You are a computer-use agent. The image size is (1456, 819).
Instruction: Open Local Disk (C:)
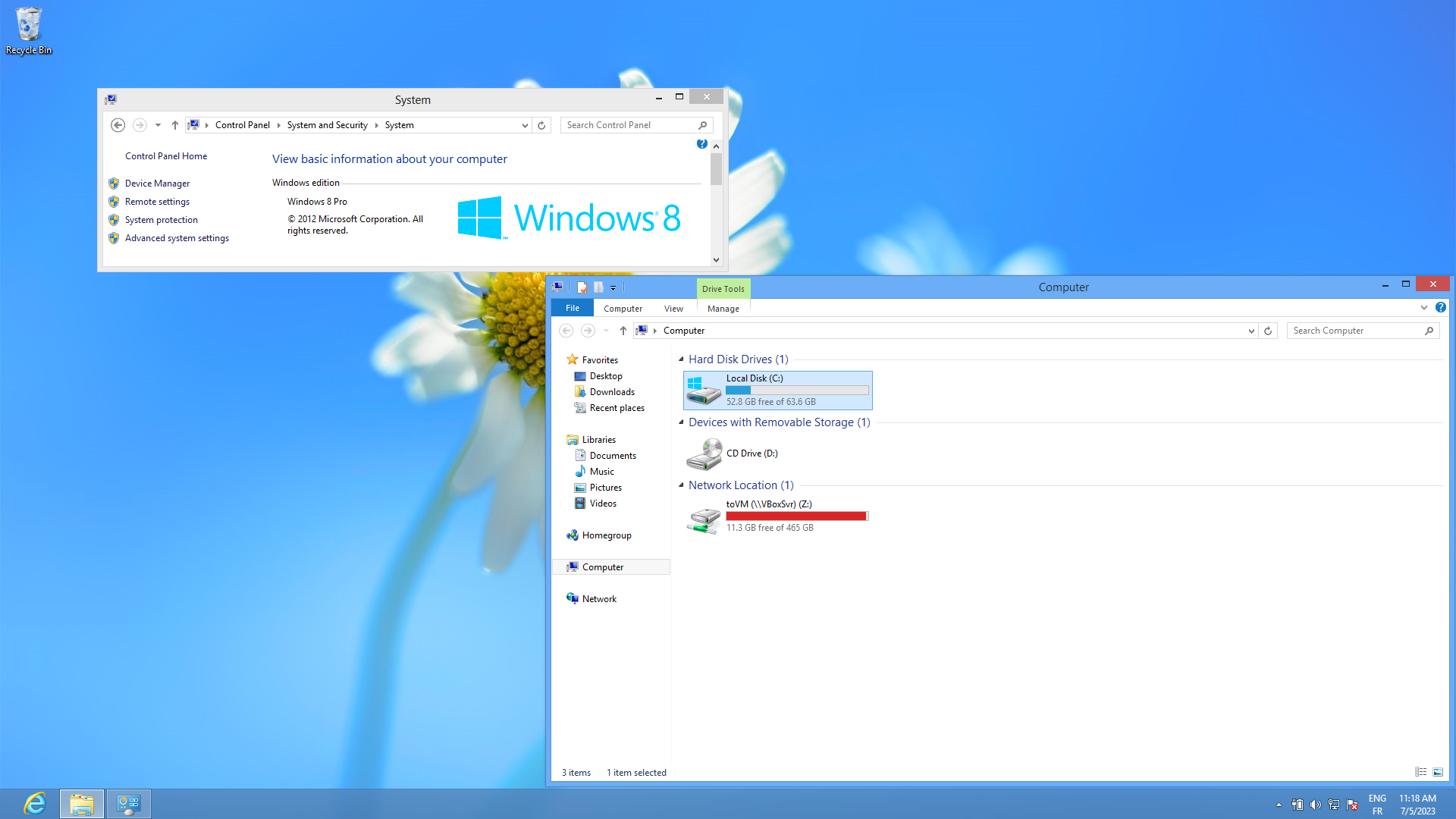776,389
